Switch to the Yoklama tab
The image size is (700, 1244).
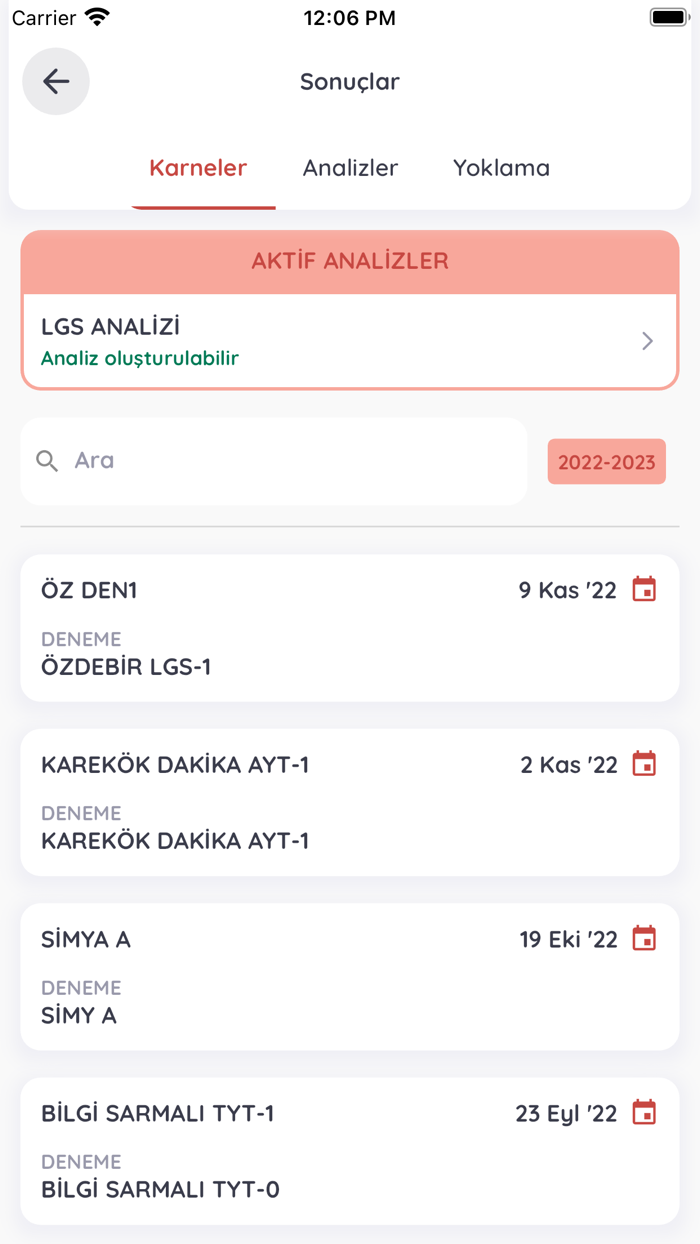click(501, 168)
